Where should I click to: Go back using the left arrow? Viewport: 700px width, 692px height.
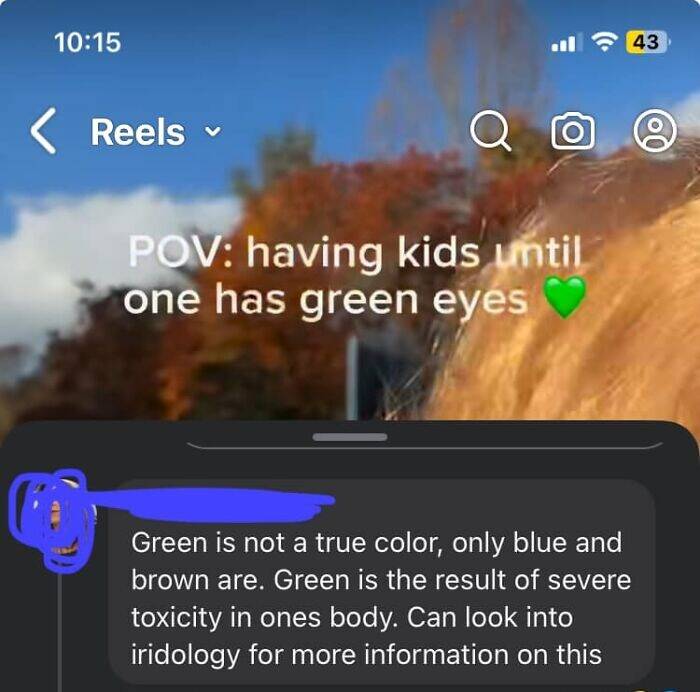point(43,131)
